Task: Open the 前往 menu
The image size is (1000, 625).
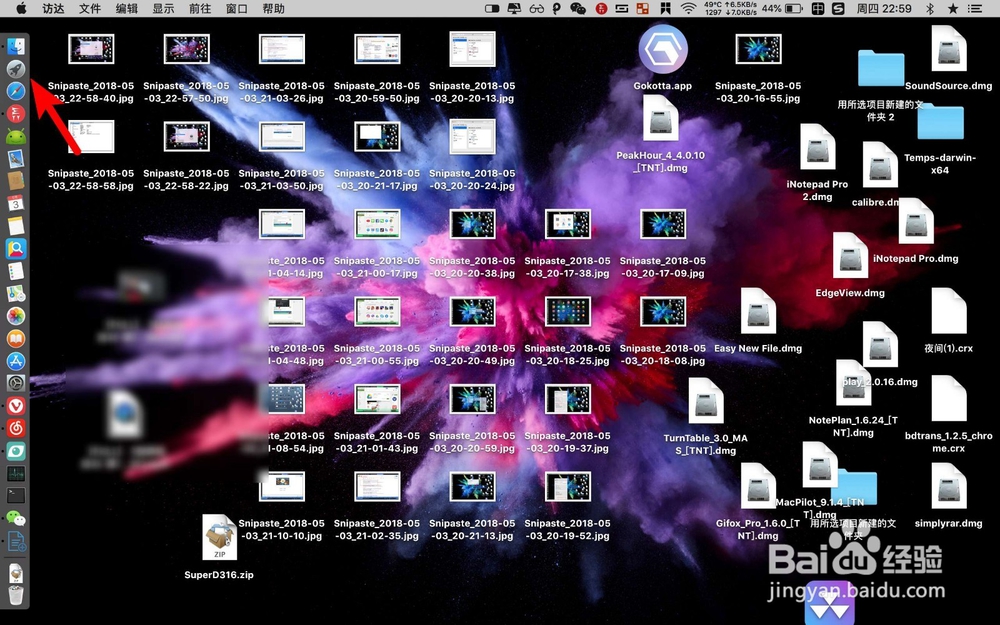Action: (x=200, y=8)
